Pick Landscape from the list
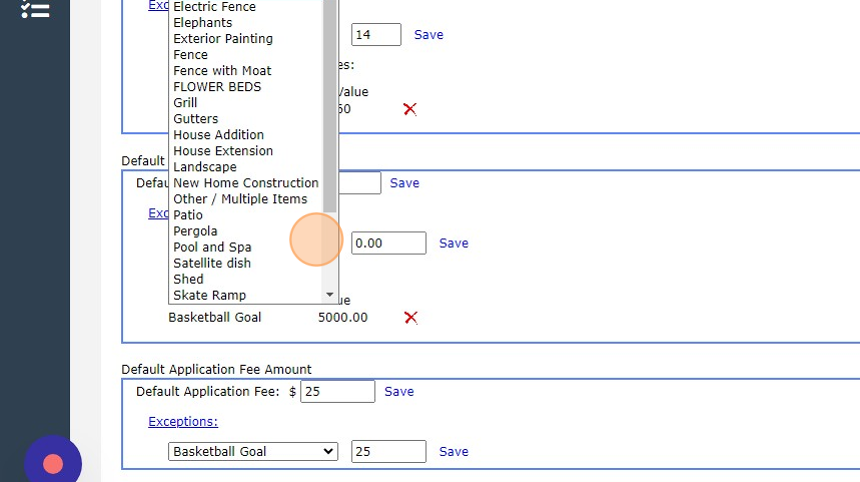This screenshot has width=860, height=482. pyautogui.click(x=205, y=167)
